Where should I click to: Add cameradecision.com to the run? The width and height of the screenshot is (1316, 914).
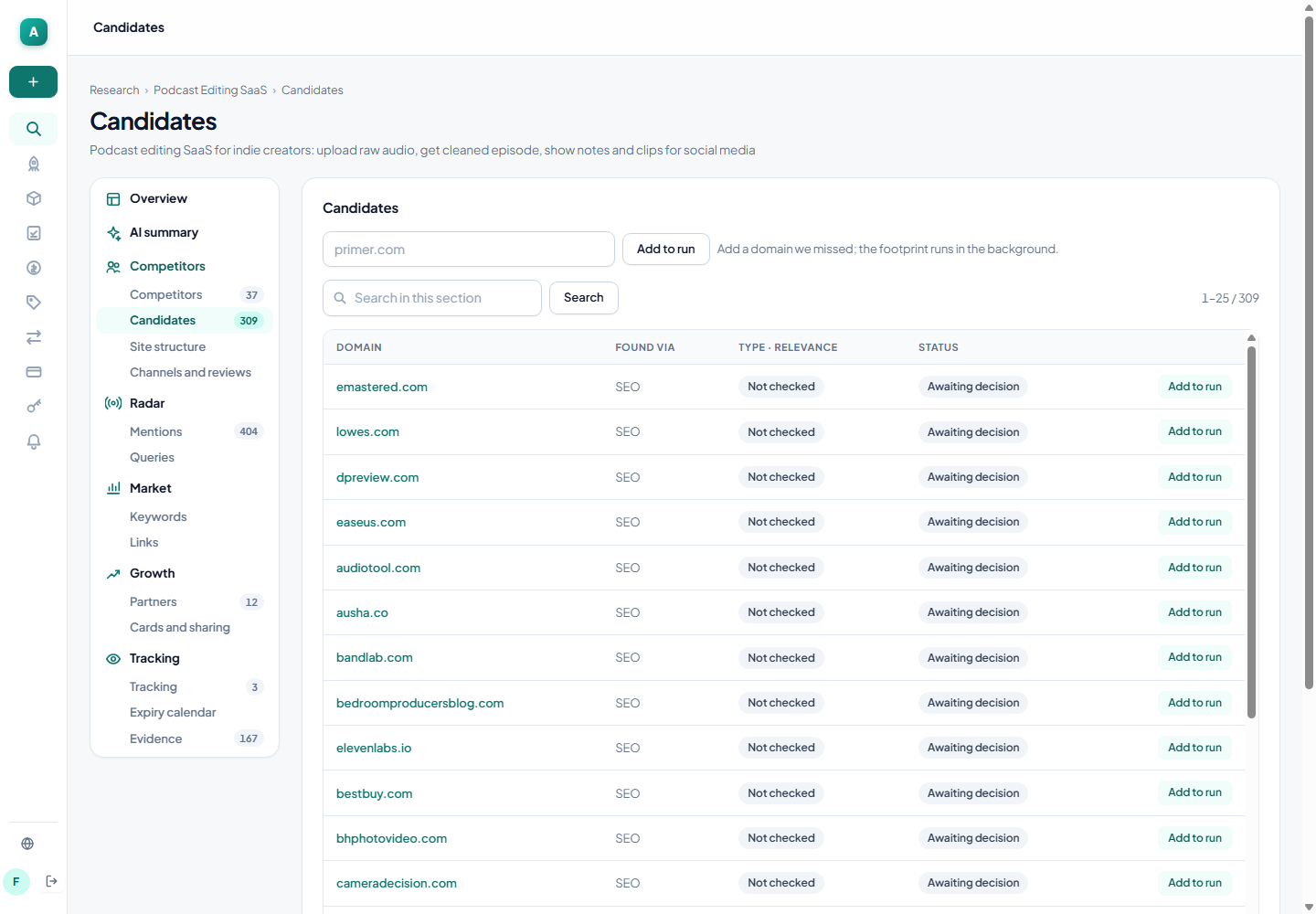pyautogui.click(x=1194, y=883)
